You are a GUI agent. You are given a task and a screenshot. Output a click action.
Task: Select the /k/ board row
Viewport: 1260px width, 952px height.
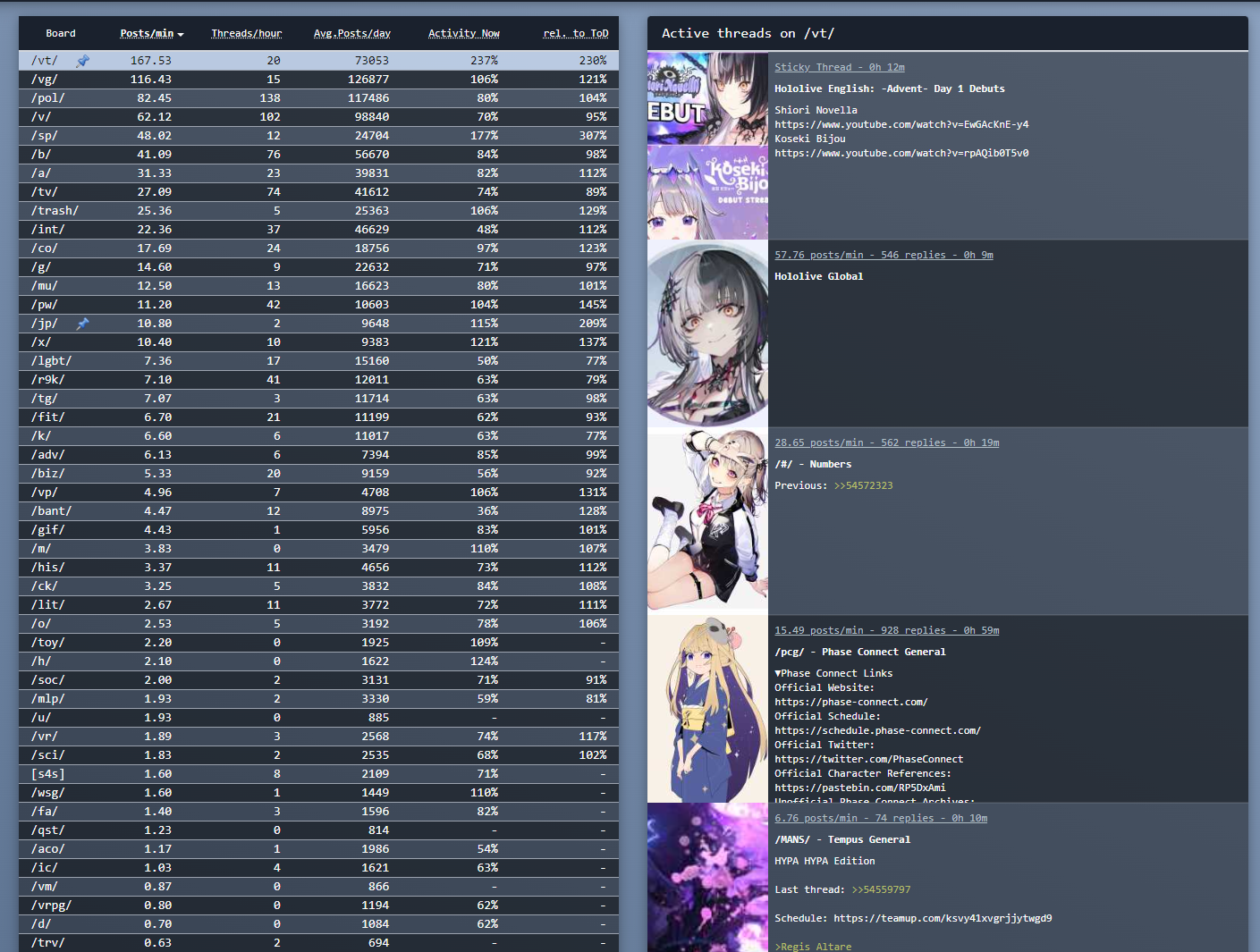pyautogui.click(x=318, y=436)
